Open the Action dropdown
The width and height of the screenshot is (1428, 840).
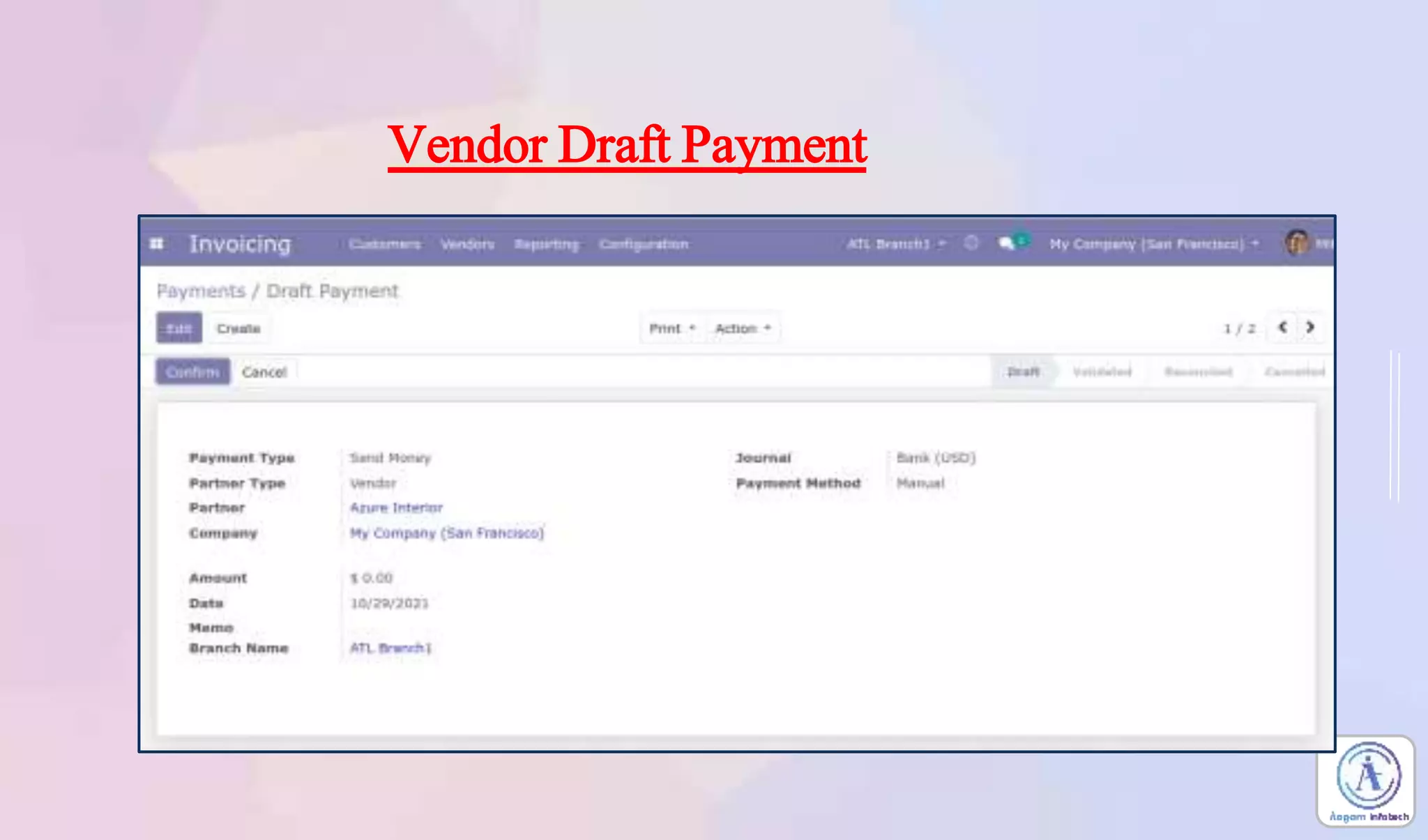pyautogui.click(x=743, y=328)
